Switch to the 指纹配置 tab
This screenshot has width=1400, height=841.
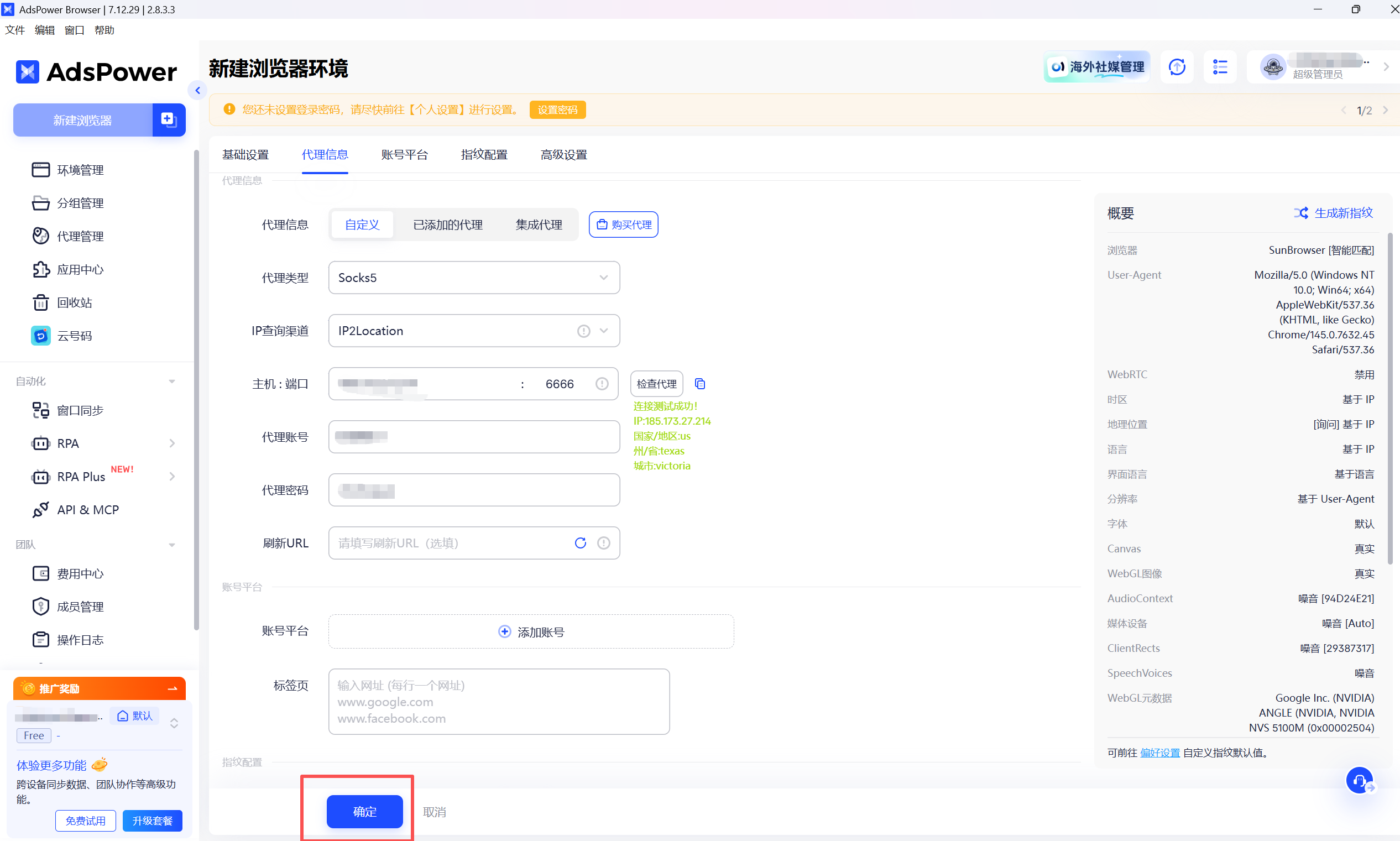[x=484, y=155]
